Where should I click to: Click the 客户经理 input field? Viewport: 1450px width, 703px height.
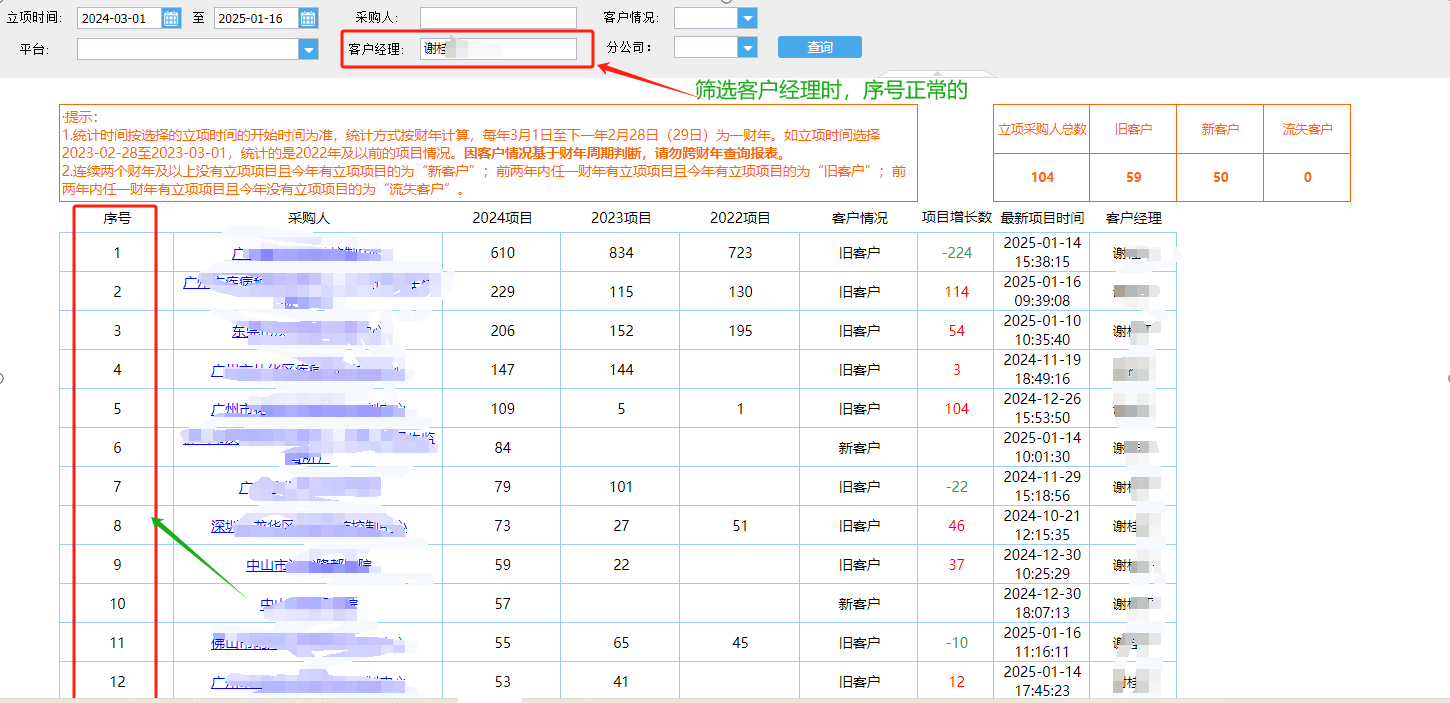498,49
